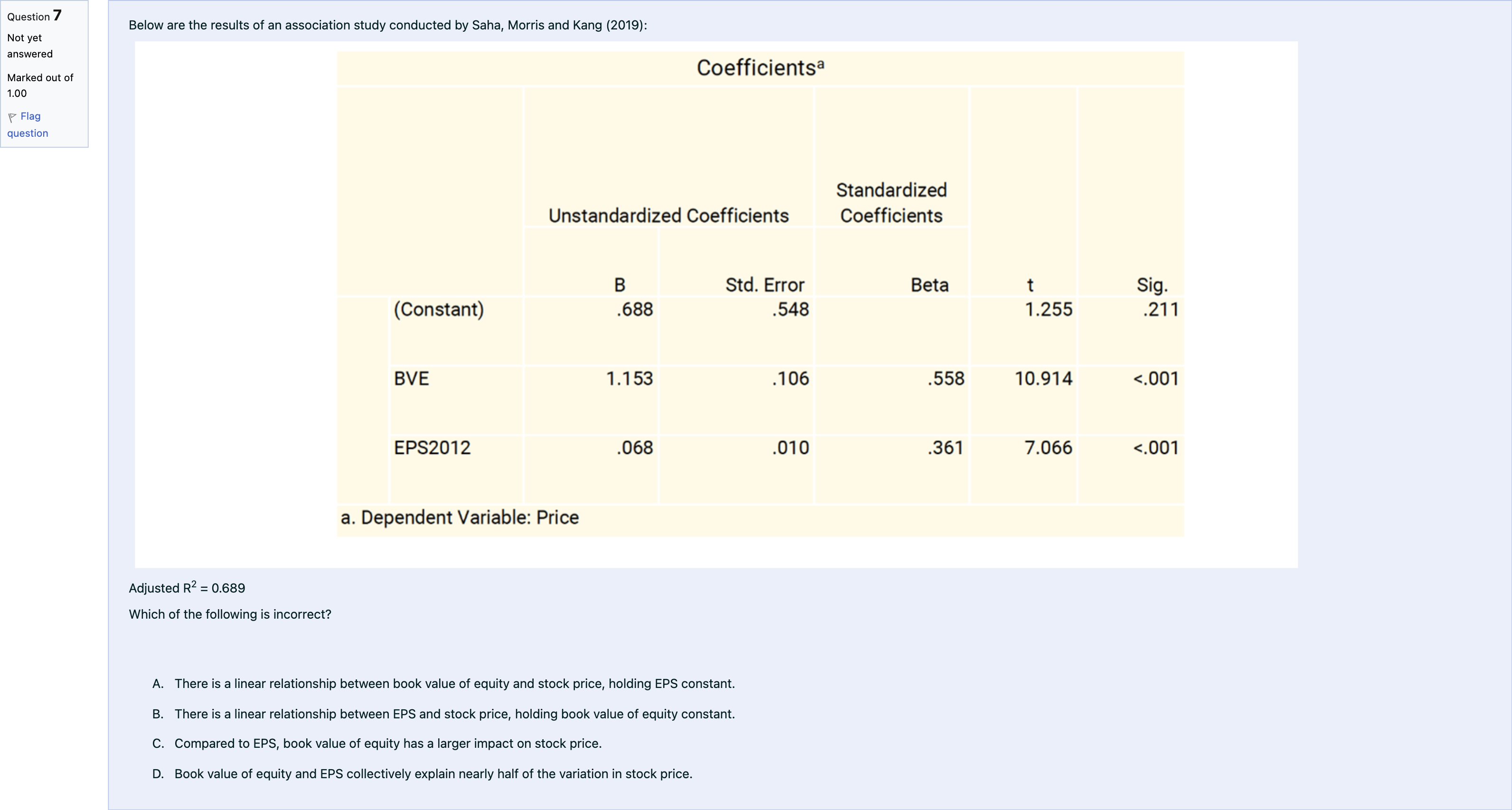Choose option D about explaining half the variation
The image size is (1512, 810).
pyautogui.click(x=432, y=774)
